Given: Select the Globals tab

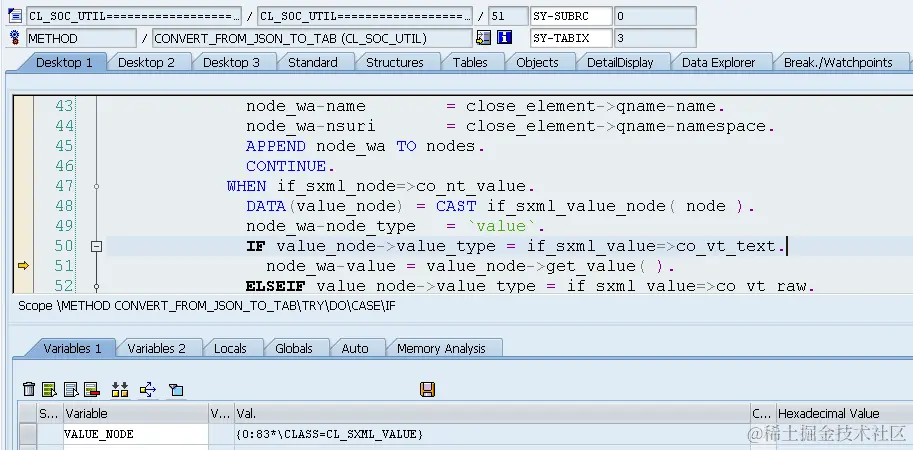Looking at the screenshot, I should [293, 348].
